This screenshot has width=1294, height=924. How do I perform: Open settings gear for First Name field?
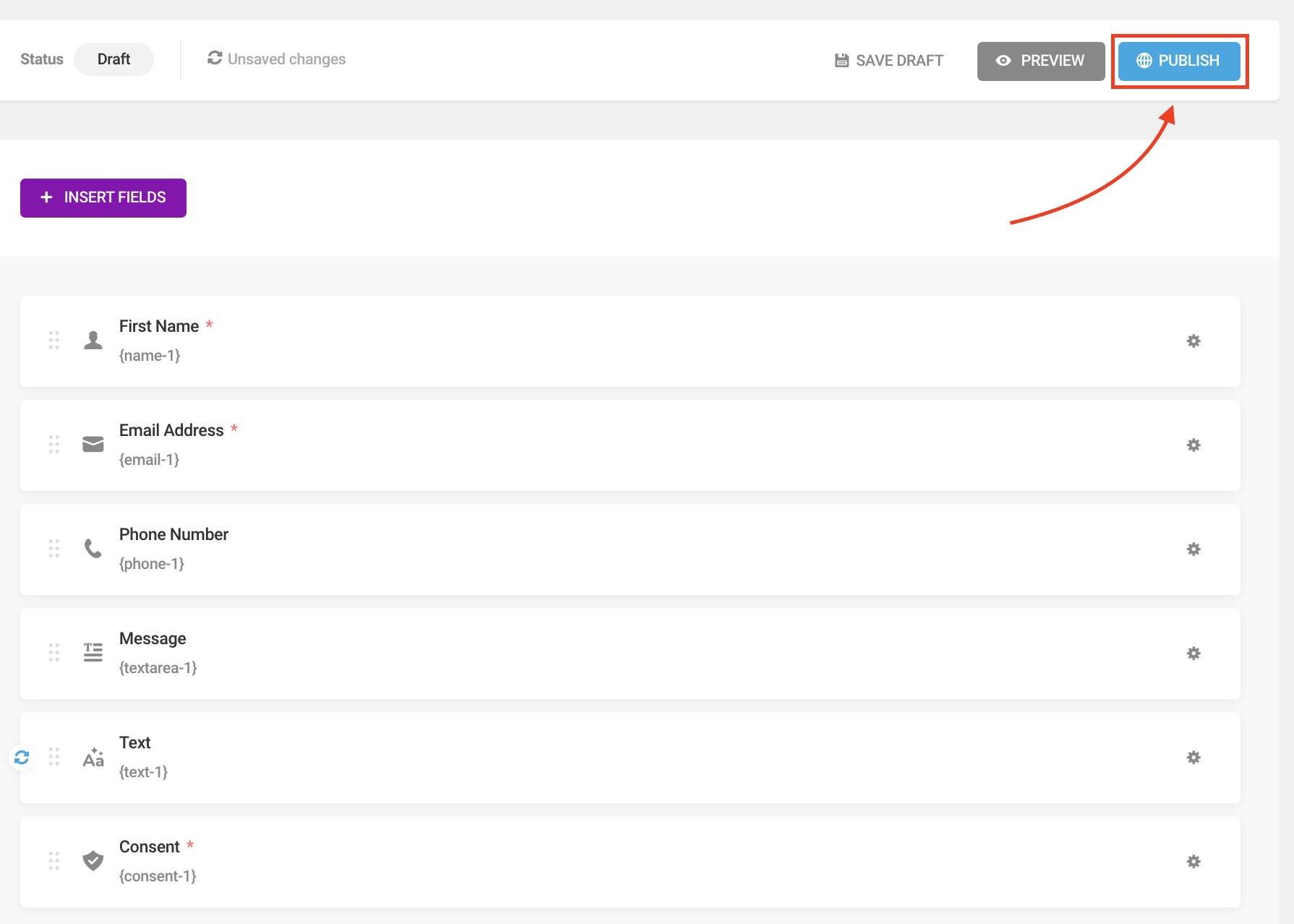tap(1194, 341)
